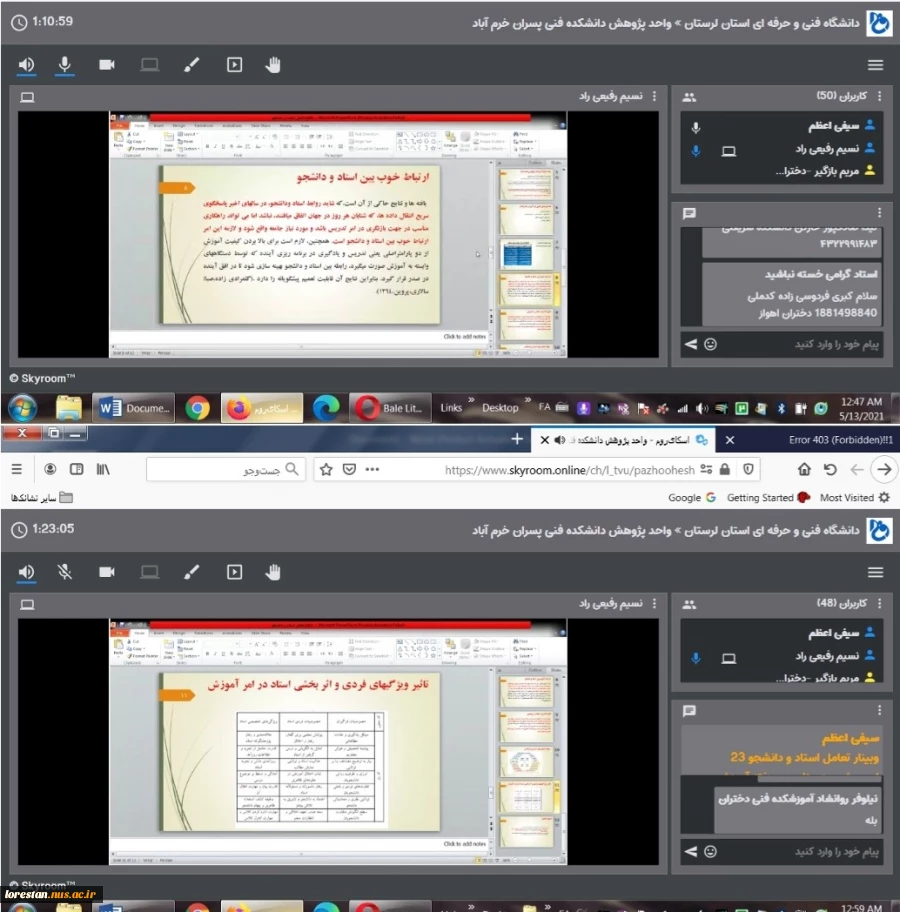Bookmark this page with the star icon
This screenshot has width=900, height=912.
(326, 469)
